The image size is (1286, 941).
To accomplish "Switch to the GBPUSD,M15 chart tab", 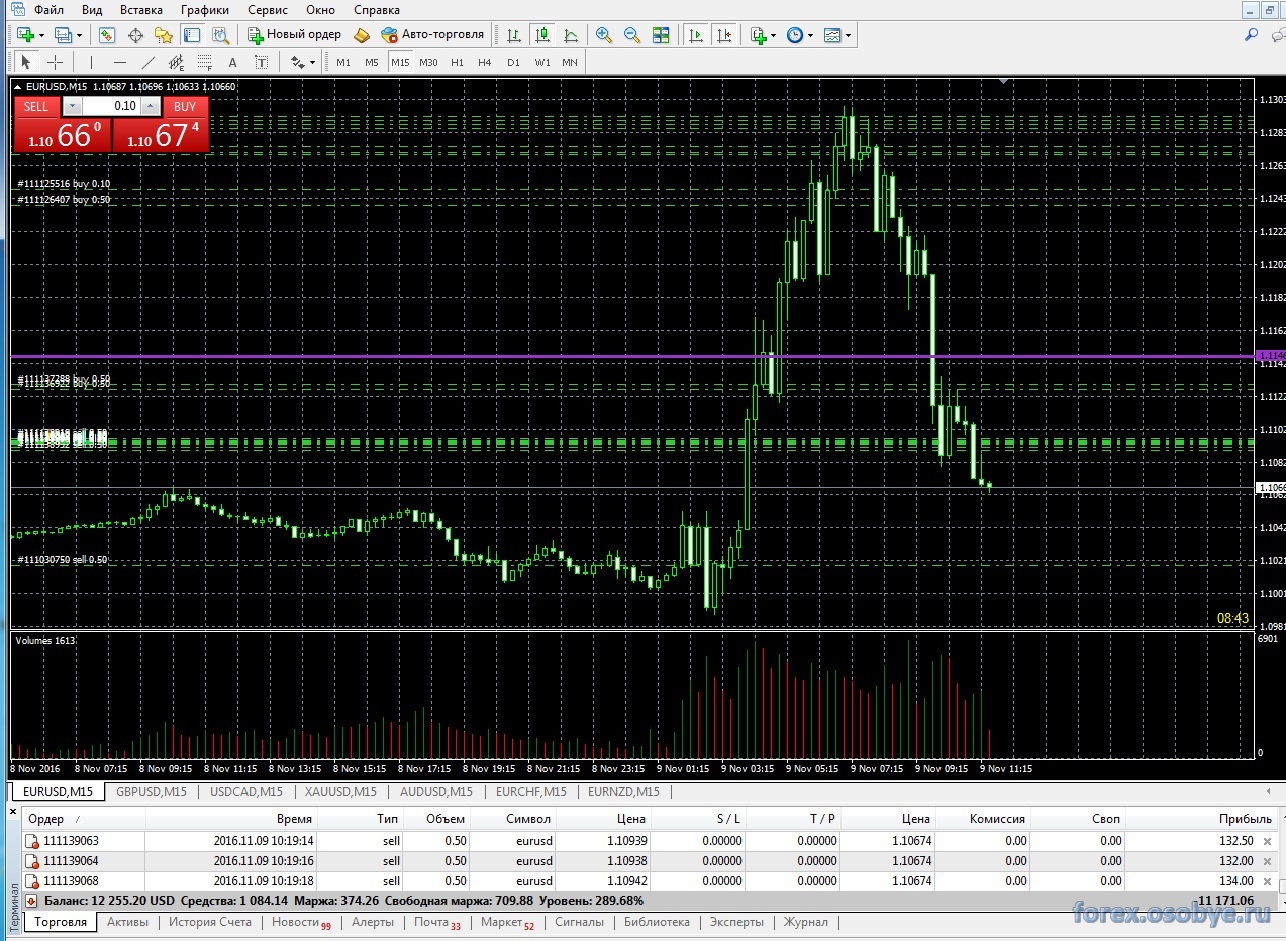I will click(150, 791).
